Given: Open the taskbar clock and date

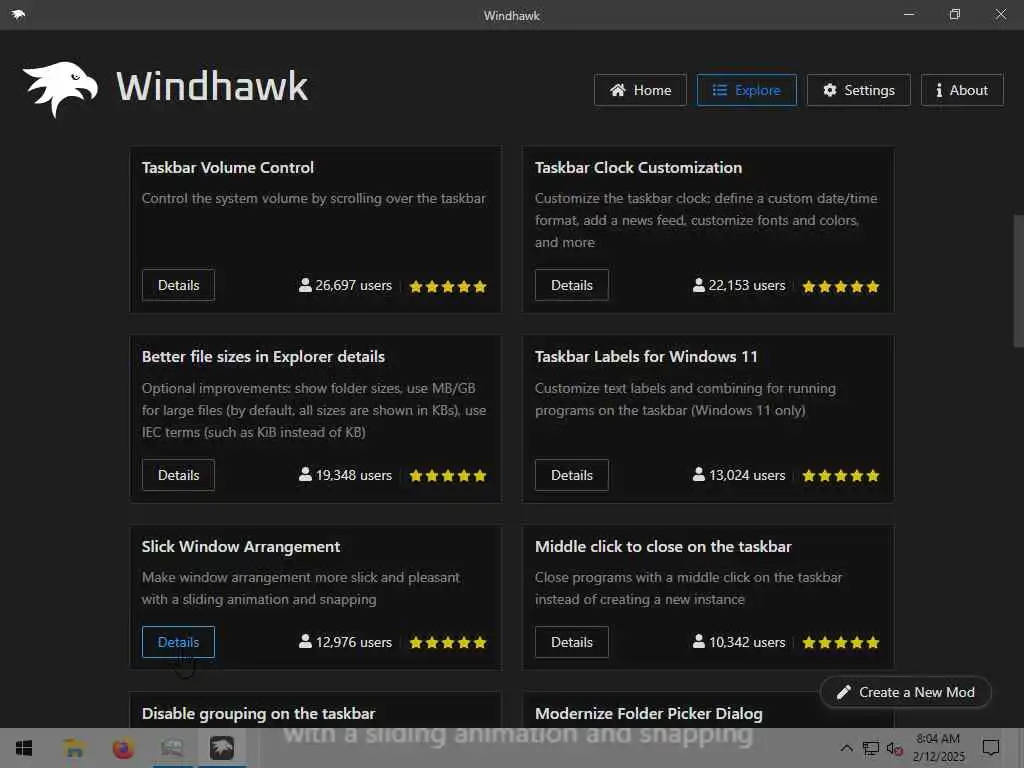Looking at the screenshot, I should tap(938, 748).
